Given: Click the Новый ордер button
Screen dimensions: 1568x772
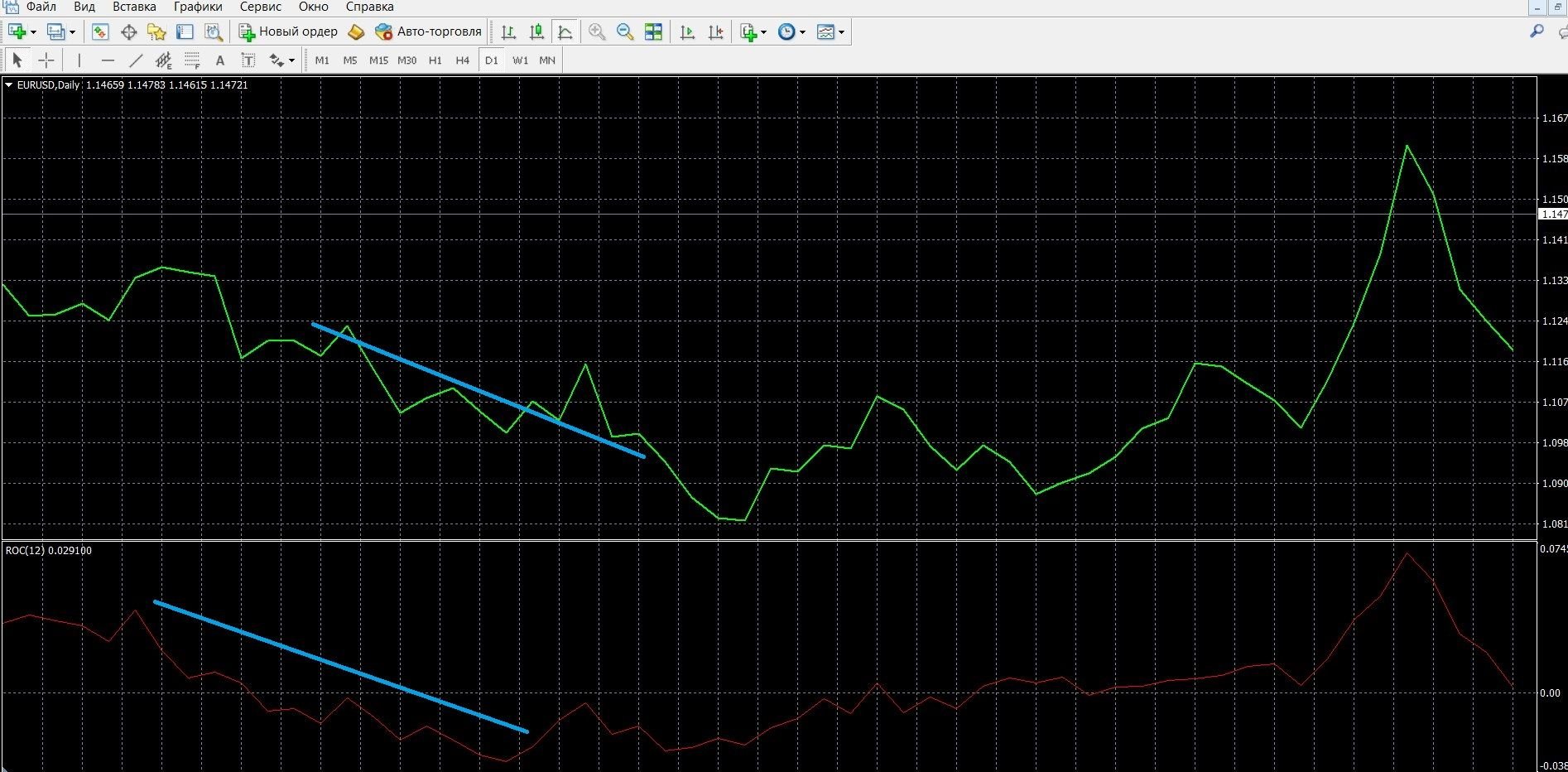Looking at the screenshot, I should pyautogui.click(x=288, y=31).
